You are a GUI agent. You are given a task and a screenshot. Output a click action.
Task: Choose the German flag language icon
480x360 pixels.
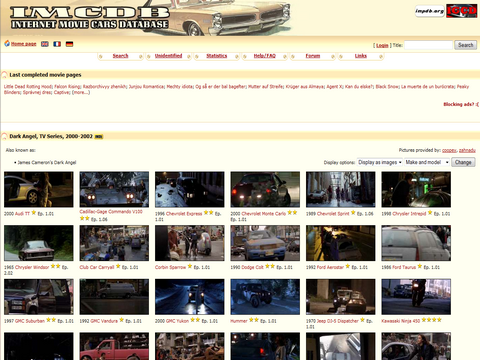pyautogui.click(x=69, y=44)
